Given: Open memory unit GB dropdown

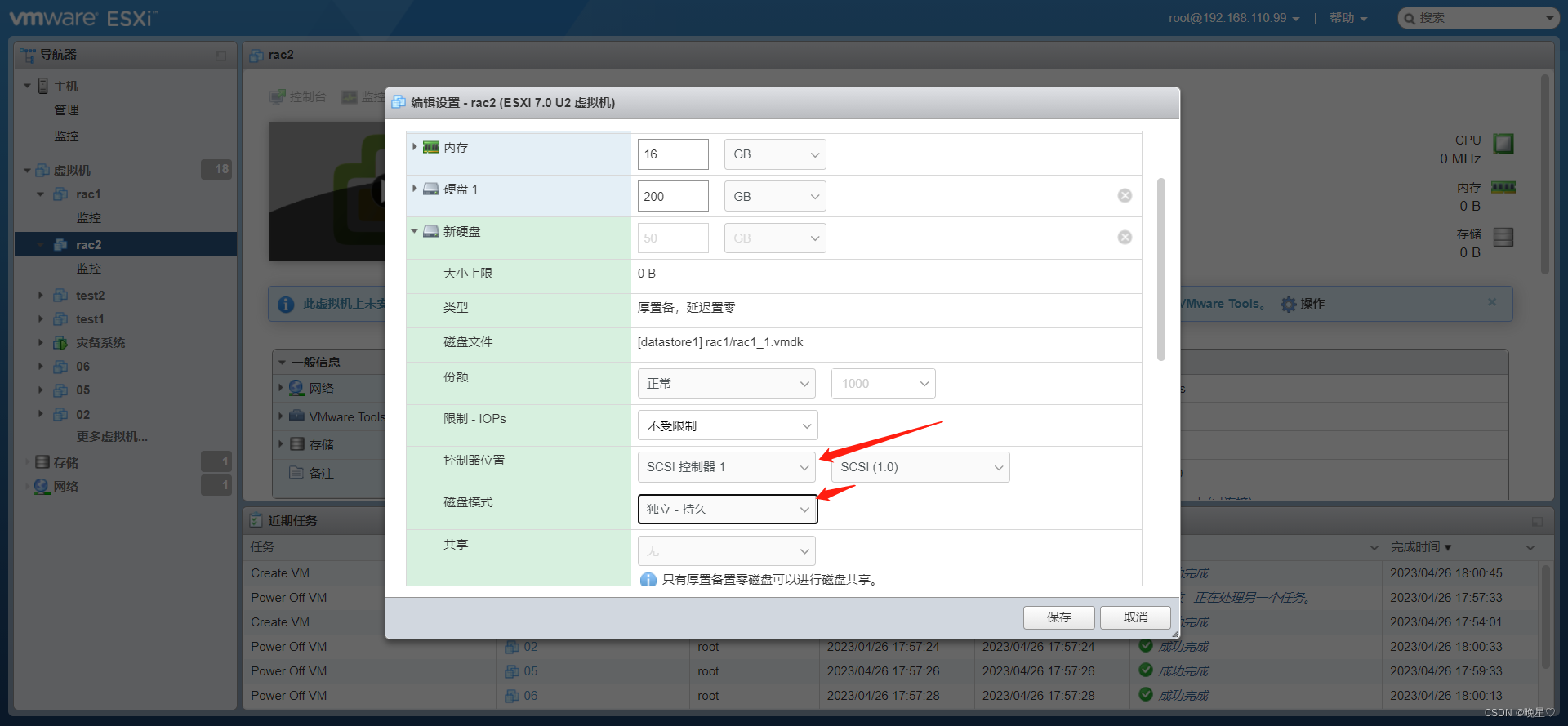Looking at the screenshot, I should tap(774, 154).
